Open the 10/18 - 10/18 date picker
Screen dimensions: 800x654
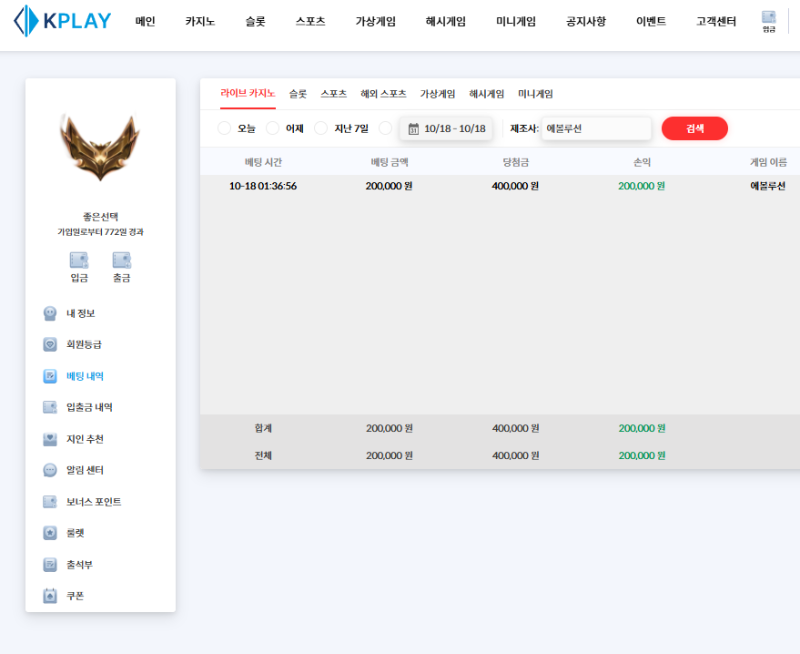click(446, 128)
